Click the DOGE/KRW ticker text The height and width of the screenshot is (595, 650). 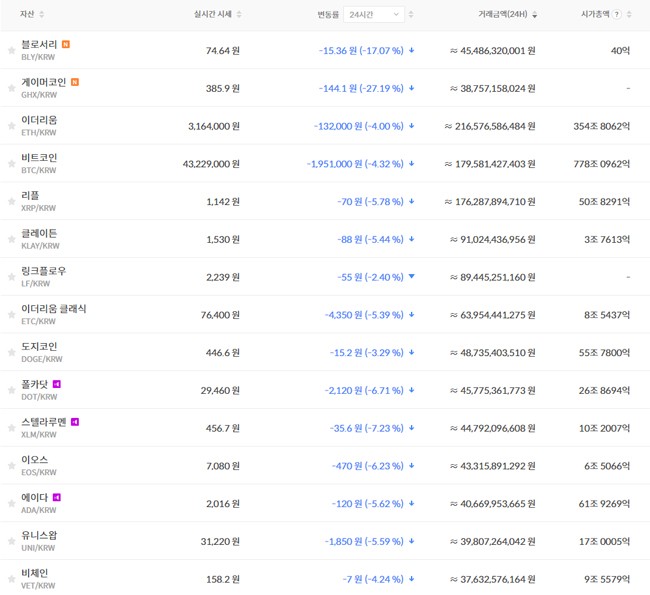click(42, 359)
